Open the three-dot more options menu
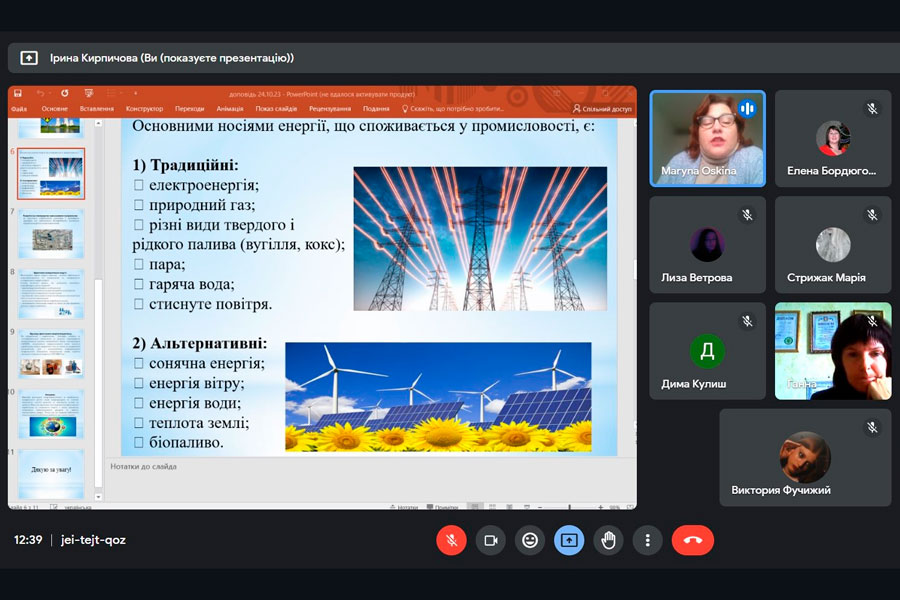Screen dimensions: 900x600 click(x=648, y=540)
